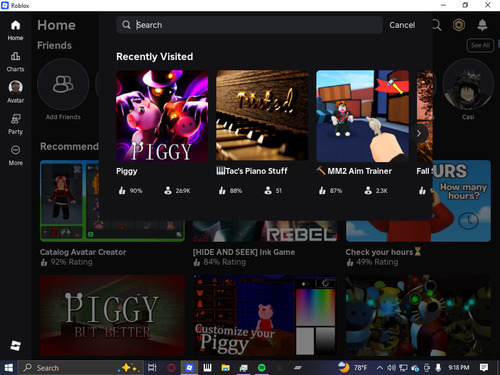Open Customize your Piggy game thumbnail
Image resolution: width=500 pixels, height=375 pixels.
point(265,315)
